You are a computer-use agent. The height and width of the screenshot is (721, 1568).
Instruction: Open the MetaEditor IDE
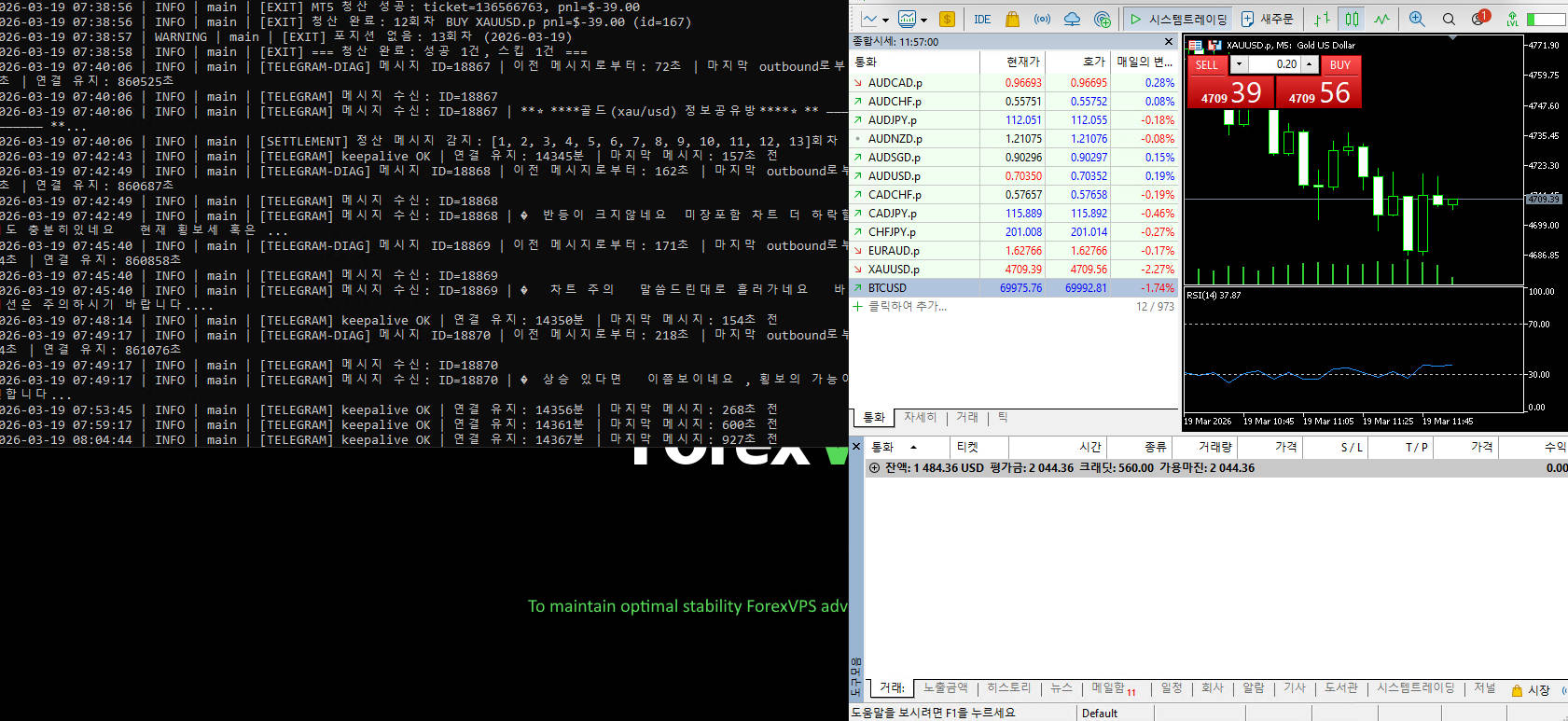(x=982, y=19)
